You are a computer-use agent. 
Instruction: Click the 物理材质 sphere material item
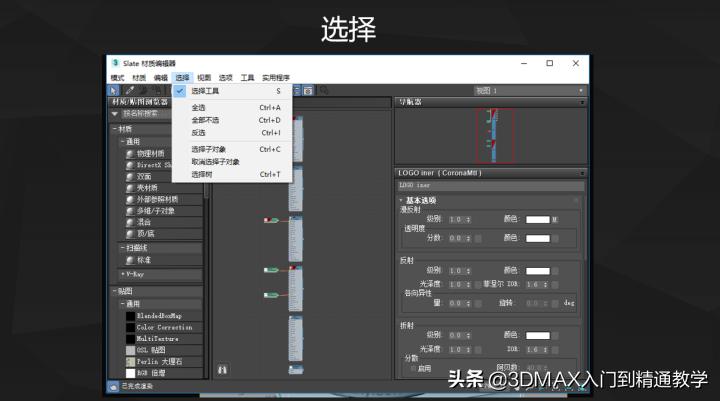pyautogui.click(x=150, y=153)
